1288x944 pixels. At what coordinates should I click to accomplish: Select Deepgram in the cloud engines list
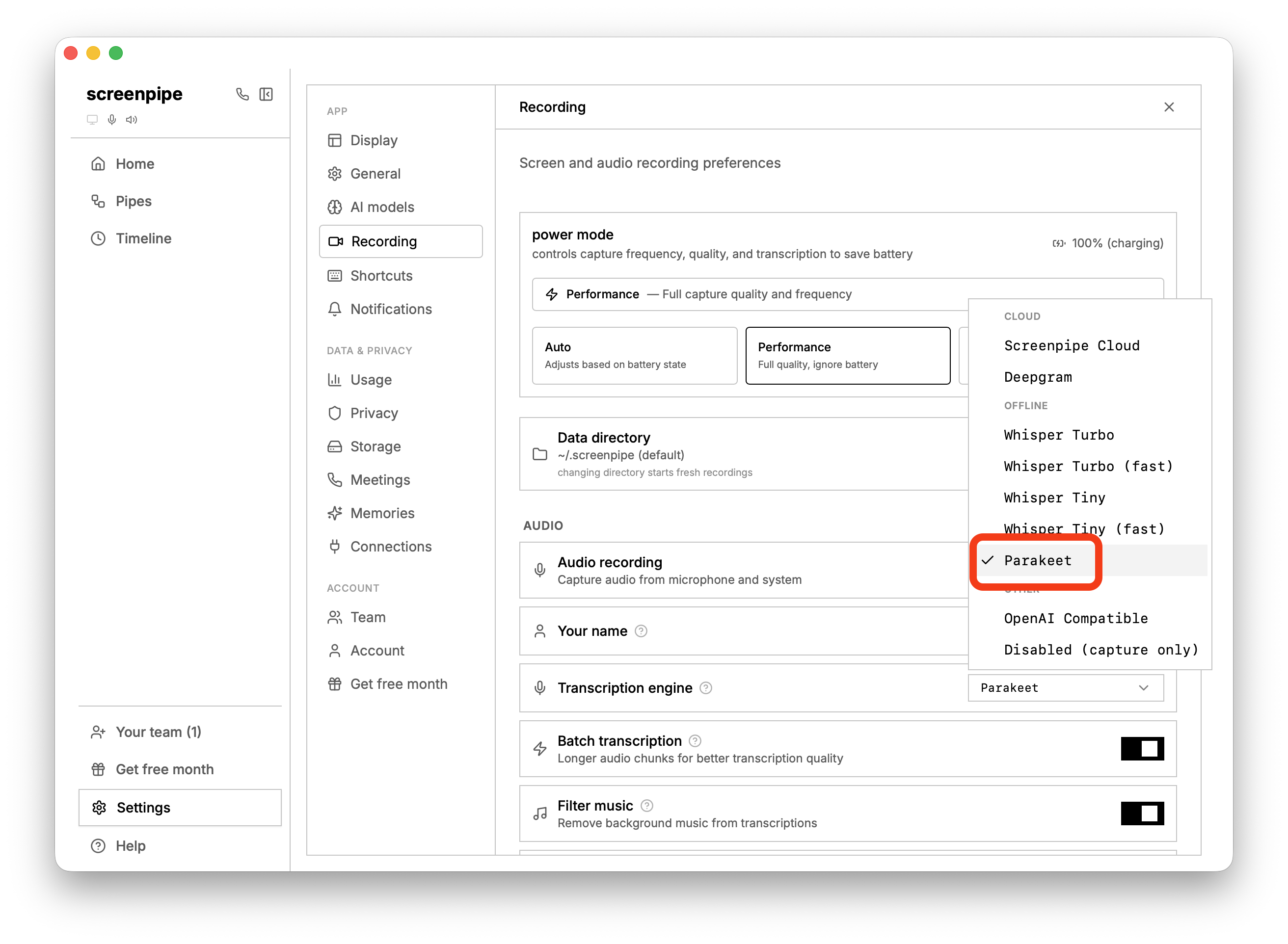(1038, 377)
